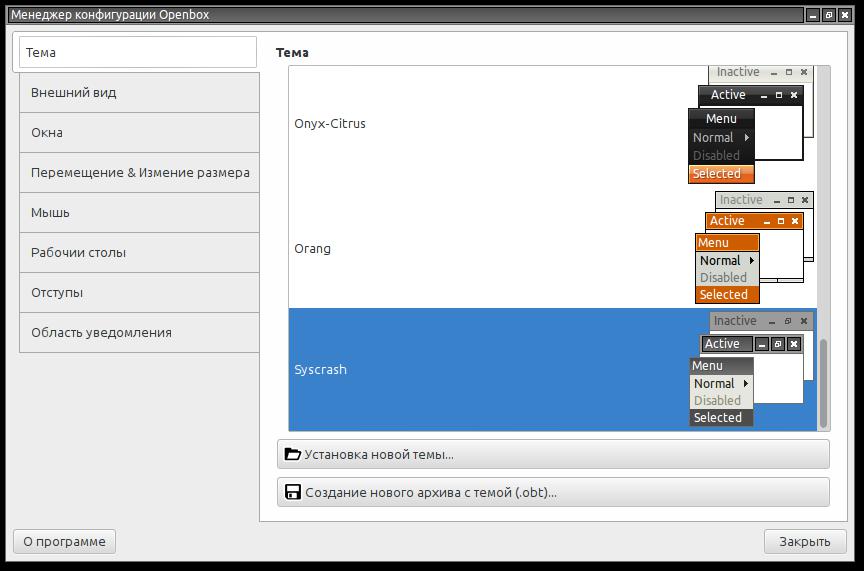Click the floppy-disk icon on archive button
Image resolution: width=864 pixels, height=571 pixels.
pos(293,492)
